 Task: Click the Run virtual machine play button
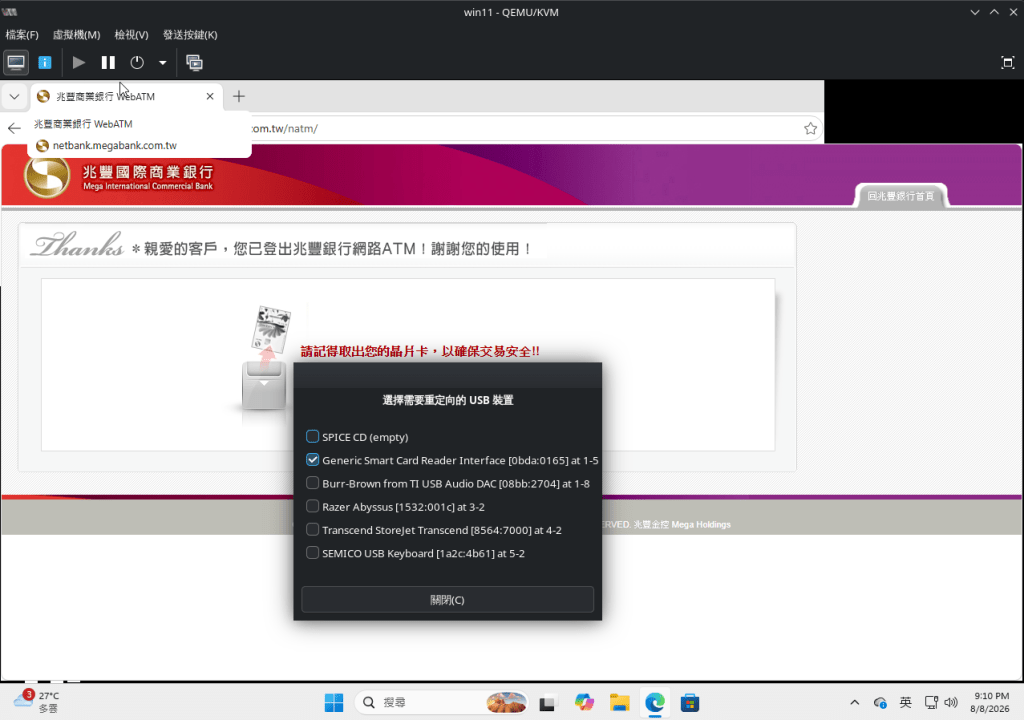point(79,63)
